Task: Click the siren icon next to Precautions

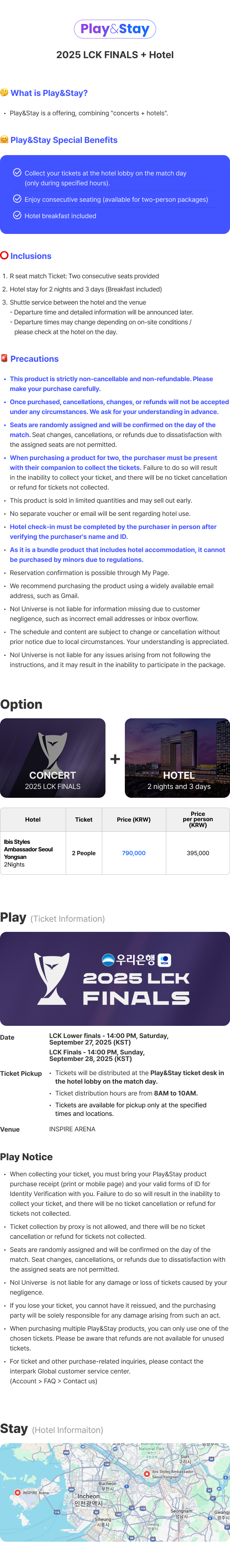Action: [4, 358]
